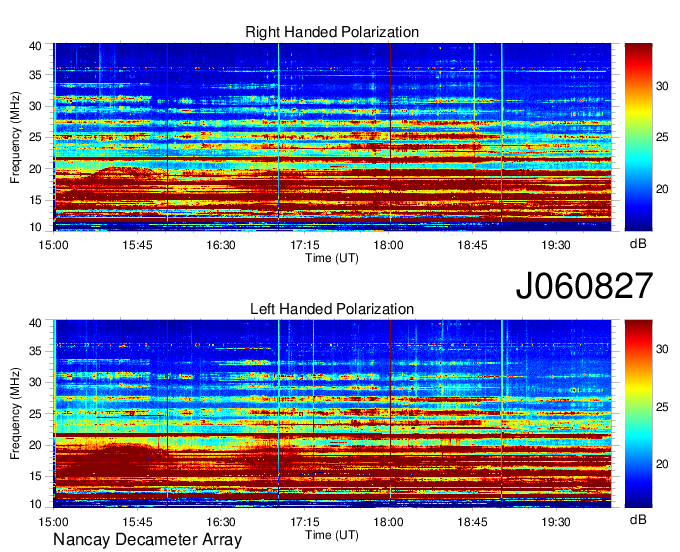This screenshot has width=680, height=552.
Task: Click the dB label under Left Handed colorbar
Action: [638, 519]
